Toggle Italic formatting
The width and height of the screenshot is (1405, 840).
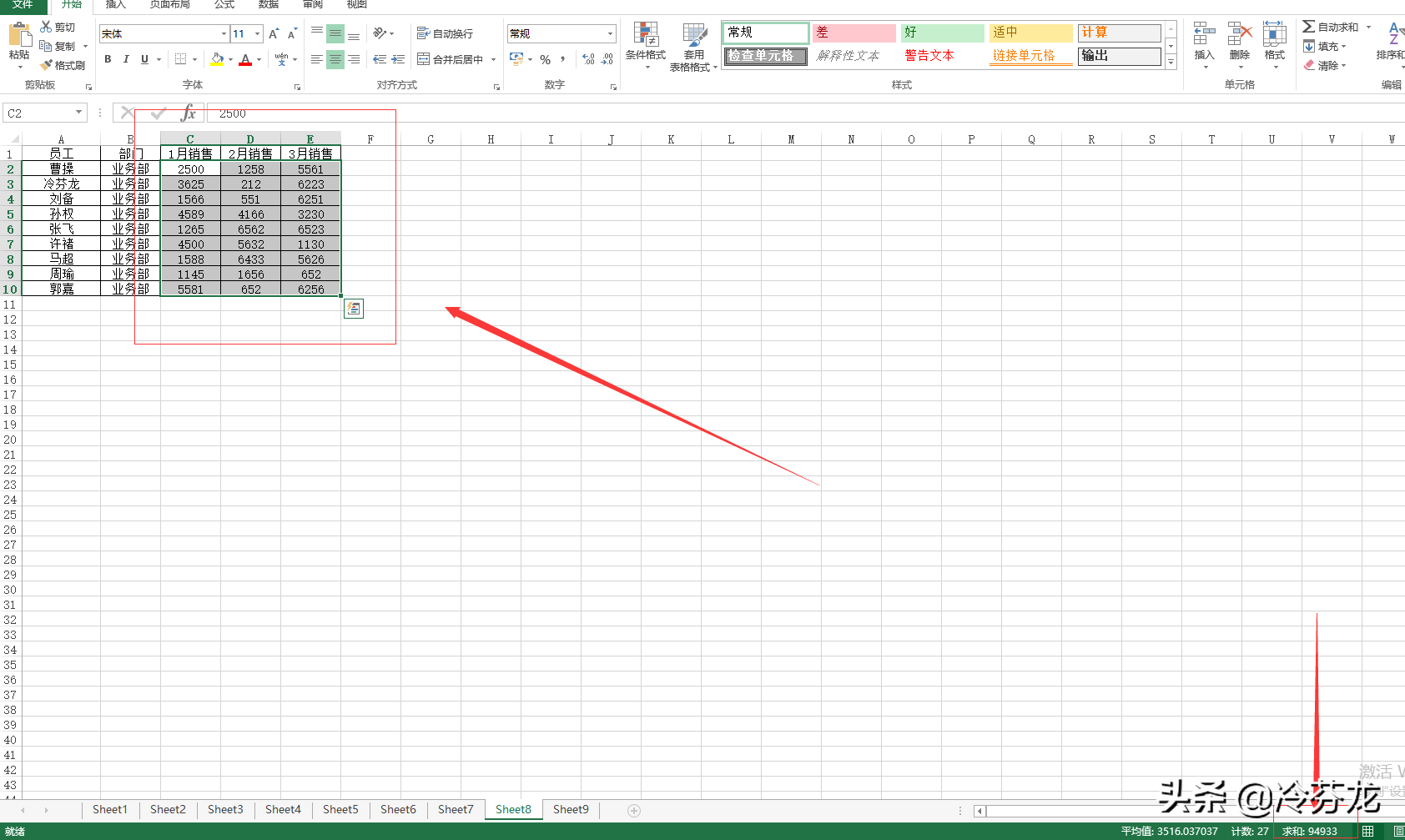pyautogui.click(x=126, y=59)
